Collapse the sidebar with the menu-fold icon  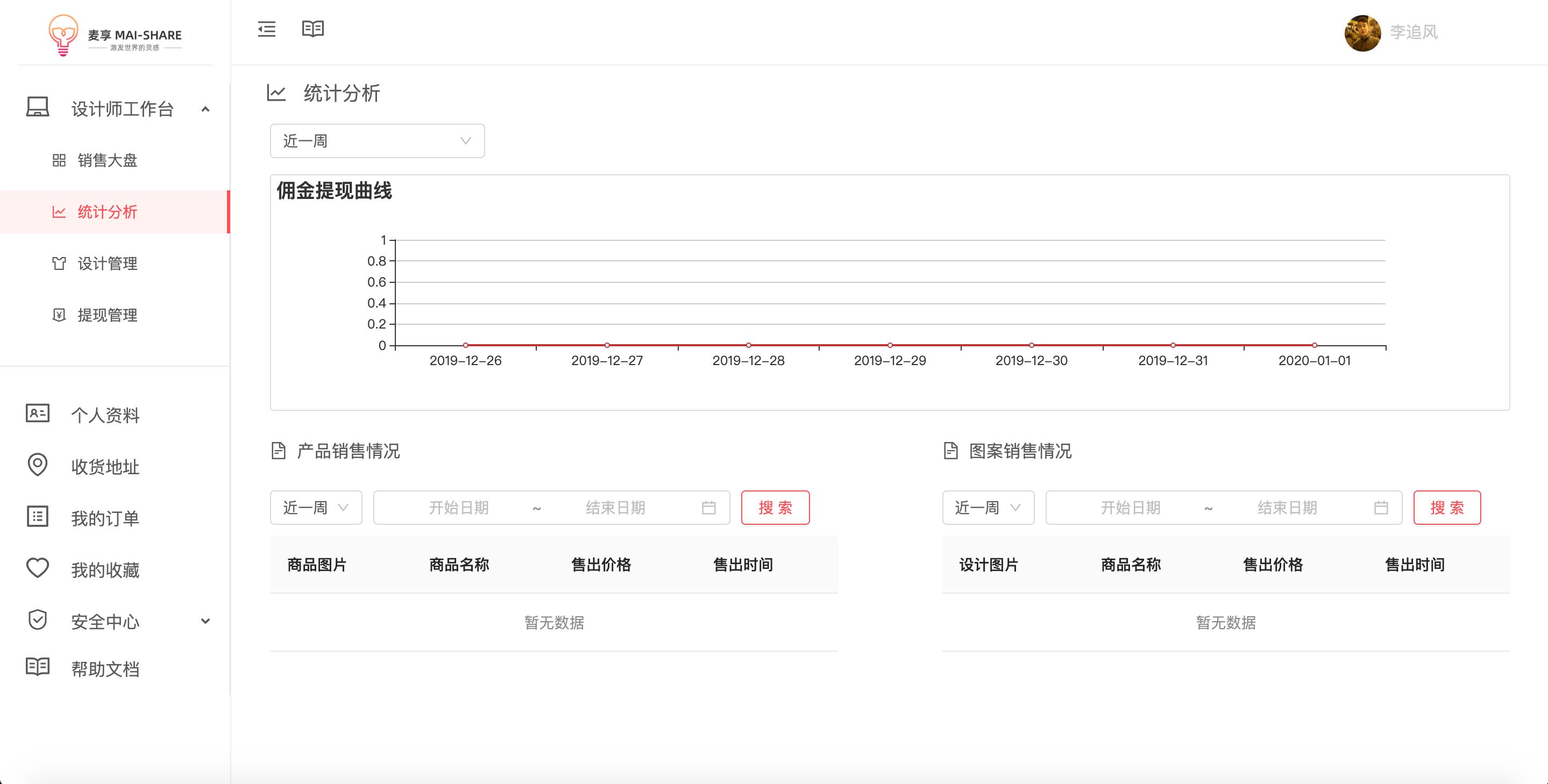click(267, 29)
